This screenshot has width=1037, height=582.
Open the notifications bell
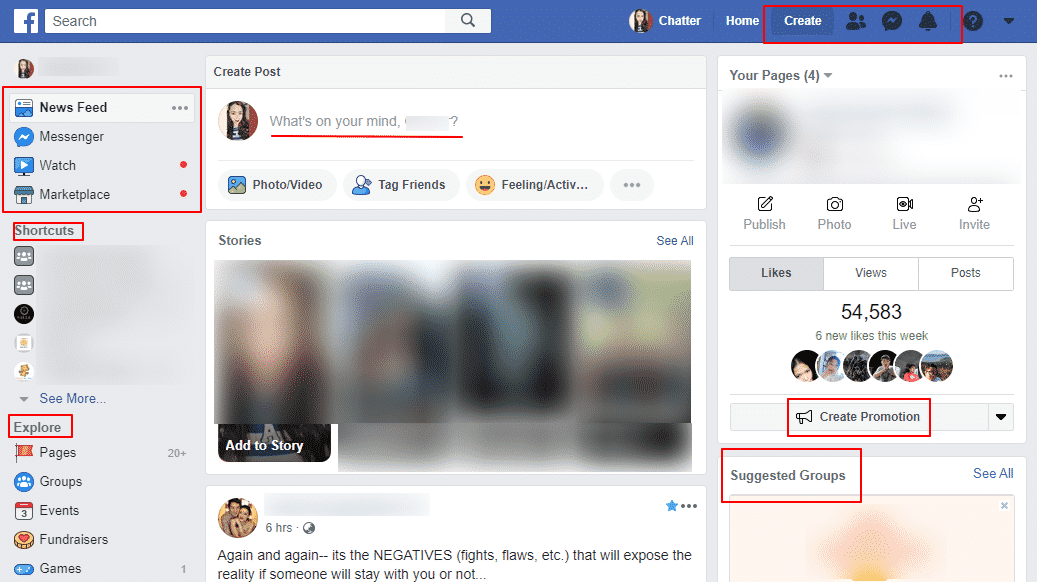point(928,20)
